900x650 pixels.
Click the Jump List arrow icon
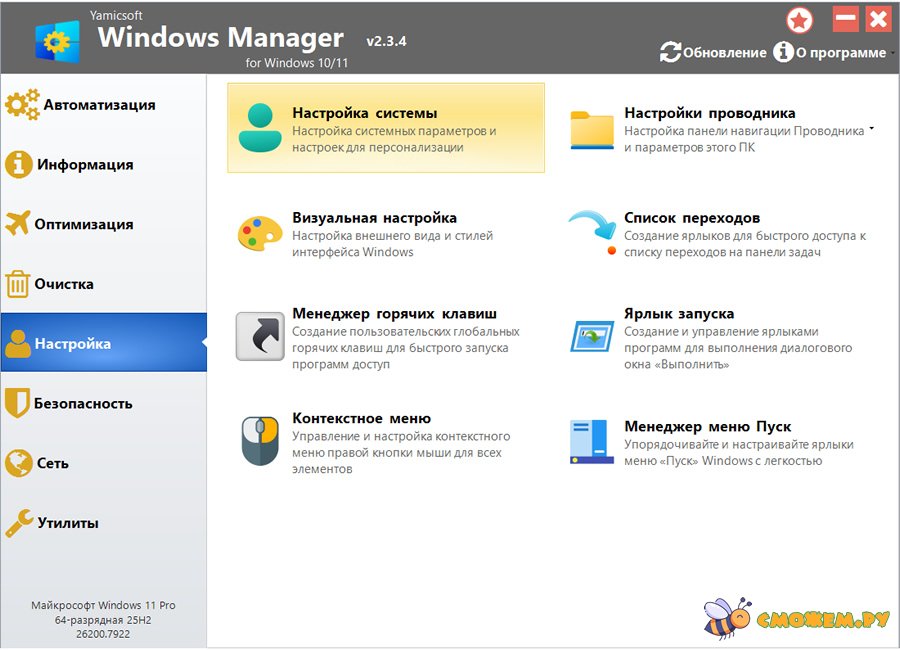tap(592, 232)
